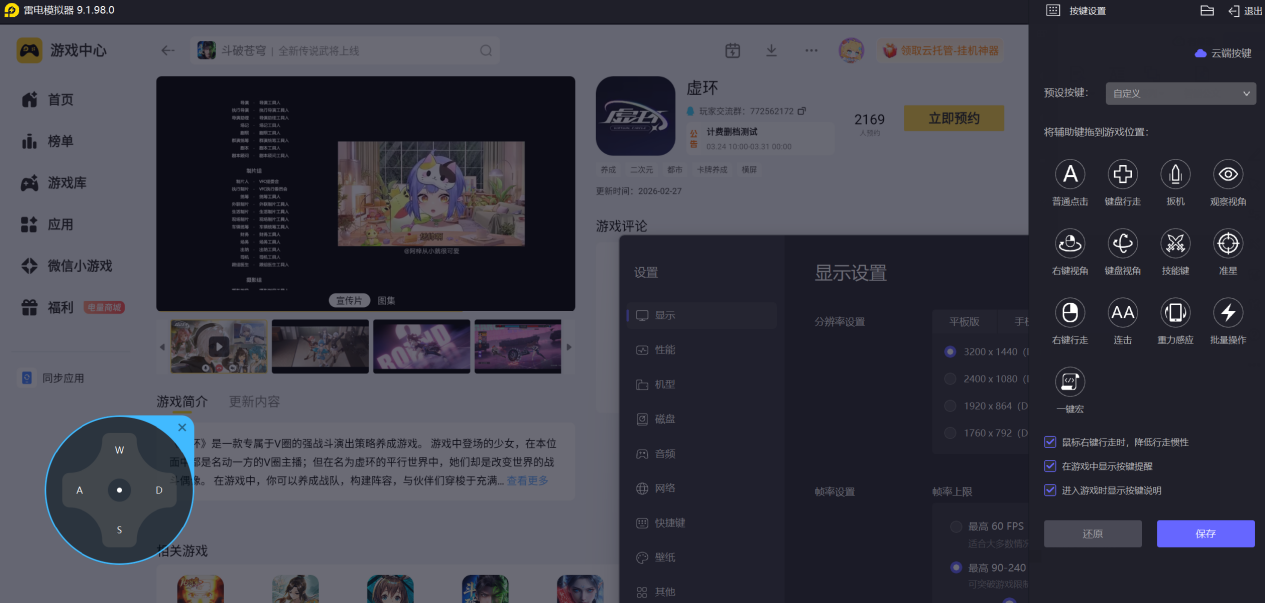The image size is (1265, 603).
Task: Go back with the left arrow
Action: click(x=168, y=50)
